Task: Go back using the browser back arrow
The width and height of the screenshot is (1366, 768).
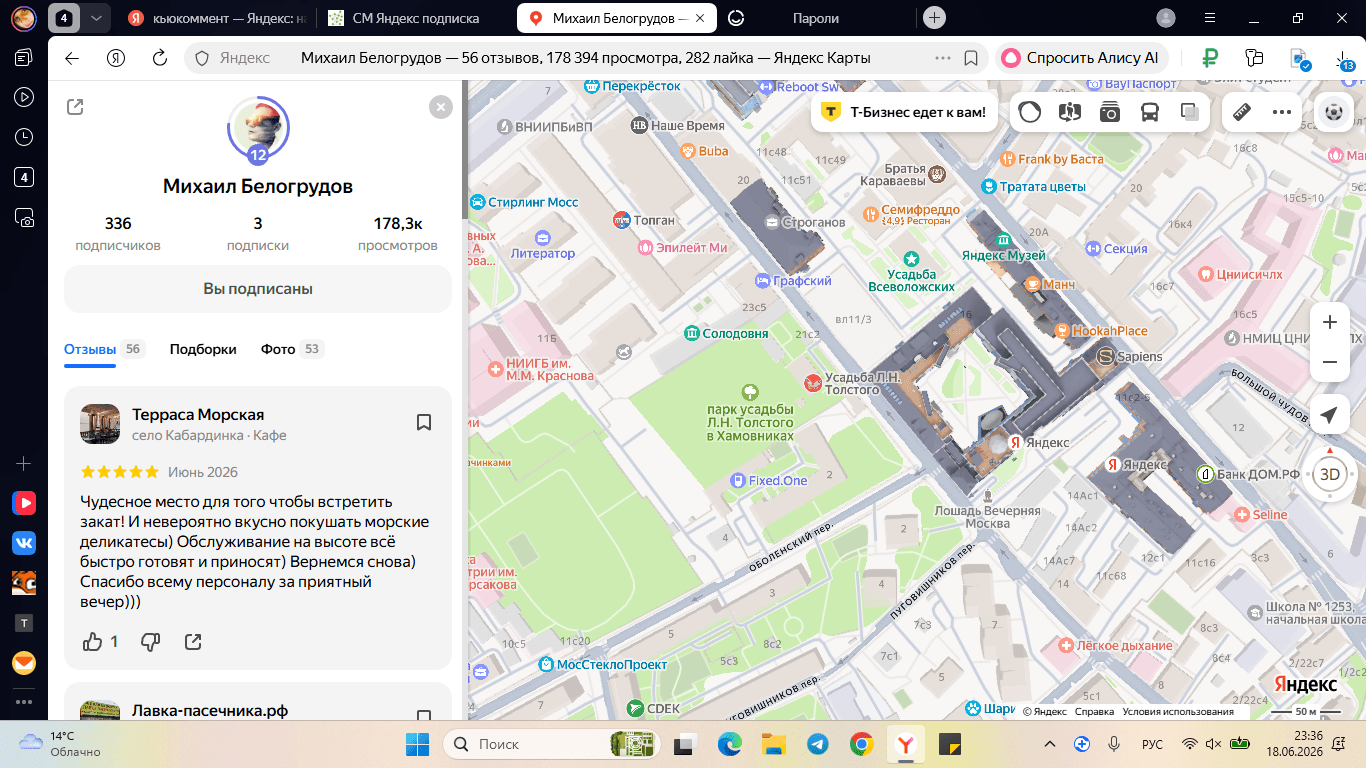Action: pyautogui.click(x=72, y=58)
